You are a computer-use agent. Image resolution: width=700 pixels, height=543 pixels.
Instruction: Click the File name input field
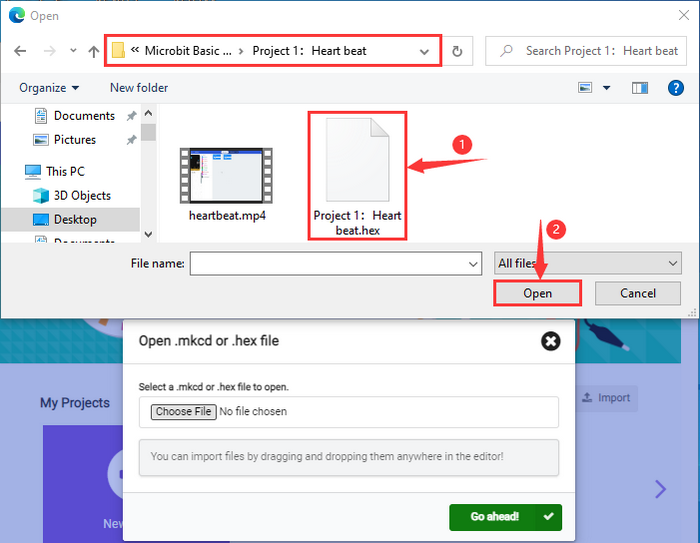click(x=336, y=264)
